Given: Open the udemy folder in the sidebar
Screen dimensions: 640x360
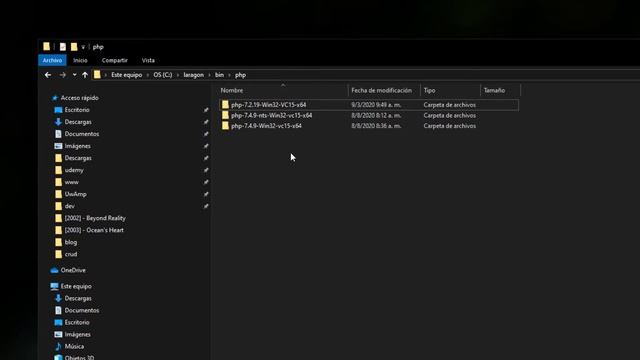Looking at the screenshot, I should 74,170.
